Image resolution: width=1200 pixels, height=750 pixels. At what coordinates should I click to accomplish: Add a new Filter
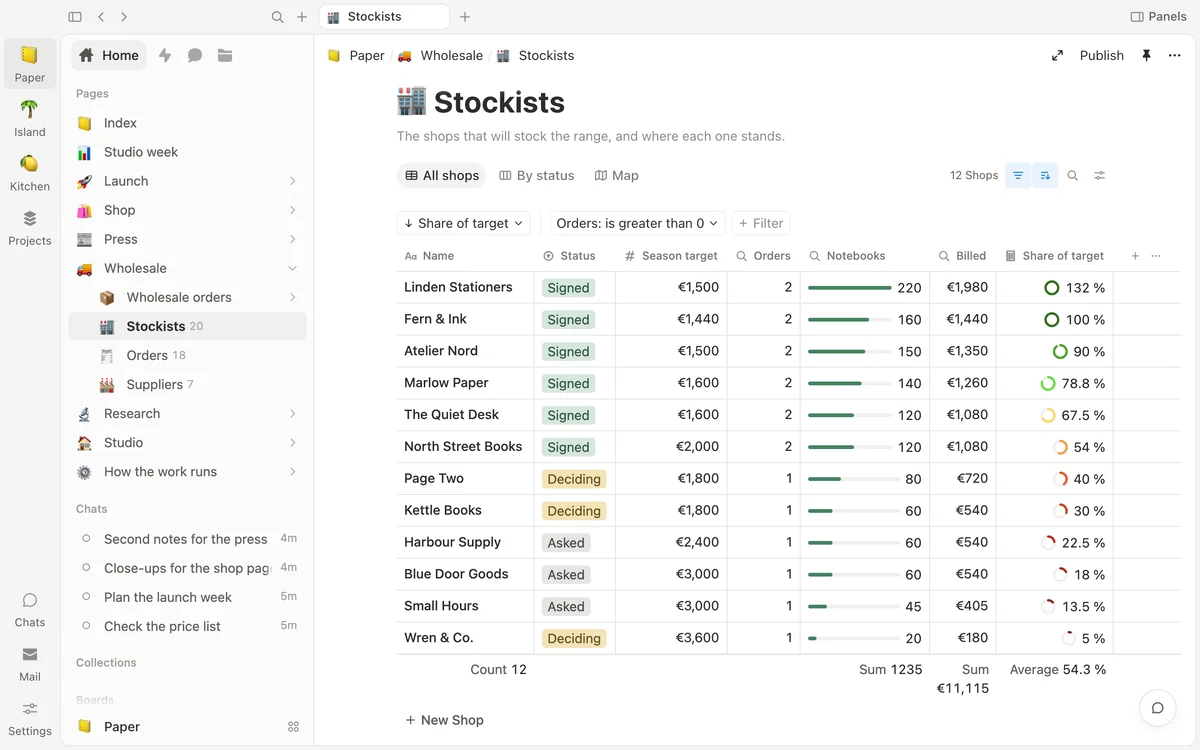point(761,224)
